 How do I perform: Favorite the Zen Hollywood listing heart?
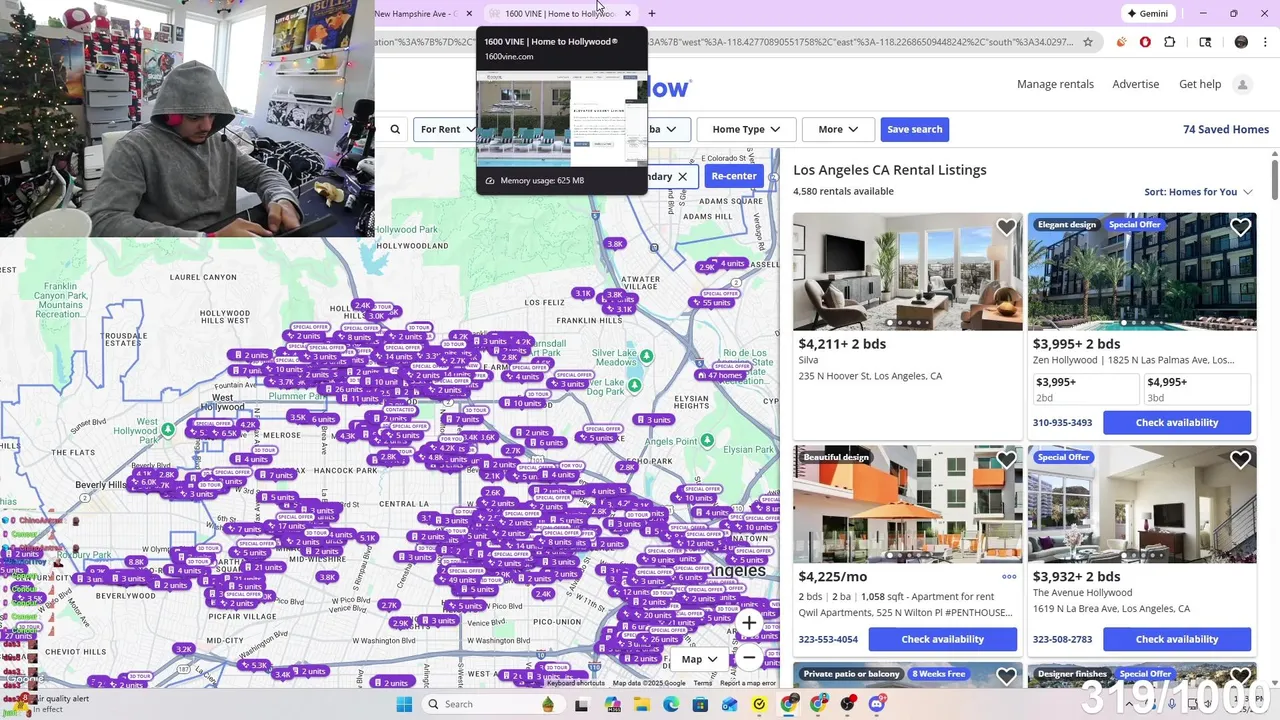(x=1240, y=228)
